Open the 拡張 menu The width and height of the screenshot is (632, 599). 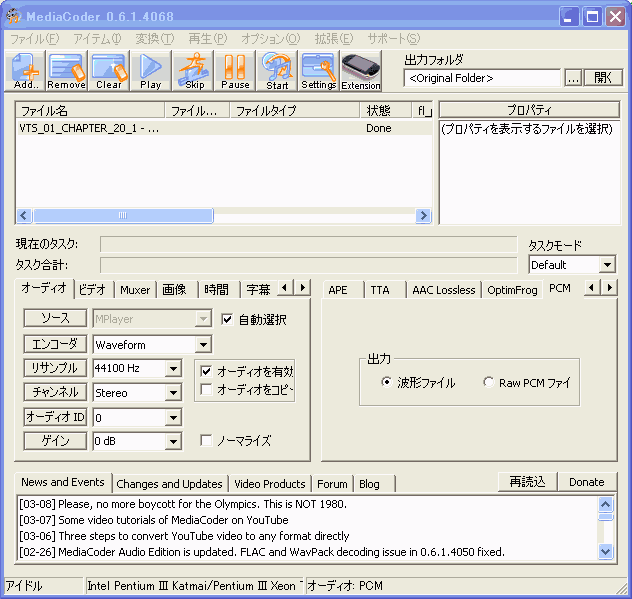[x=334, y=39]
